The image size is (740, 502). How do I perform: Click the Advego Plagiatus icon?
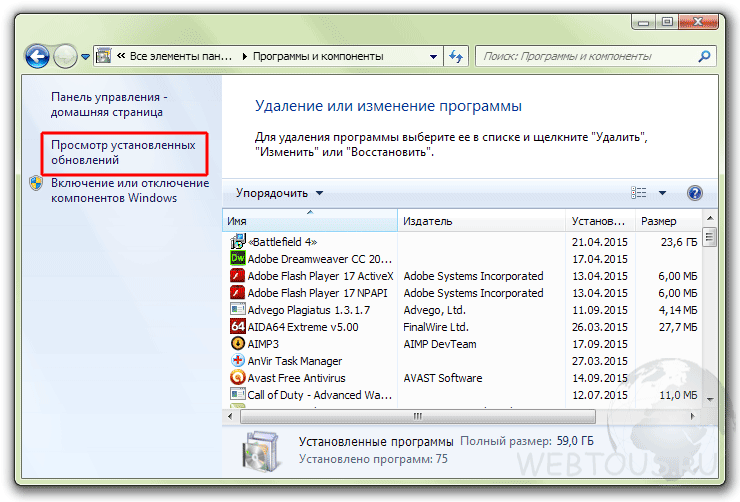pos(237,309)
